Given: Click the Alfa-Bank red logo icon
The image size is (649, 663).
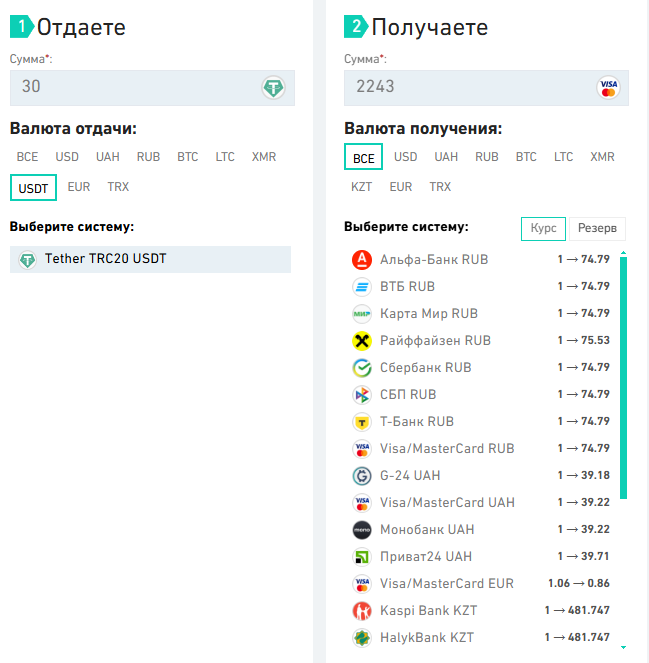Looking at the screenshot, I should coord(362,260).
